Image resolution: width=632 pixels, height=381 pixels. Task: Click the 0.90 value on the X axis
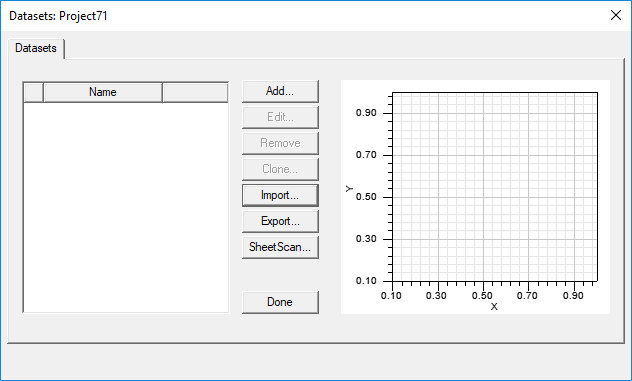coord(573,296)
